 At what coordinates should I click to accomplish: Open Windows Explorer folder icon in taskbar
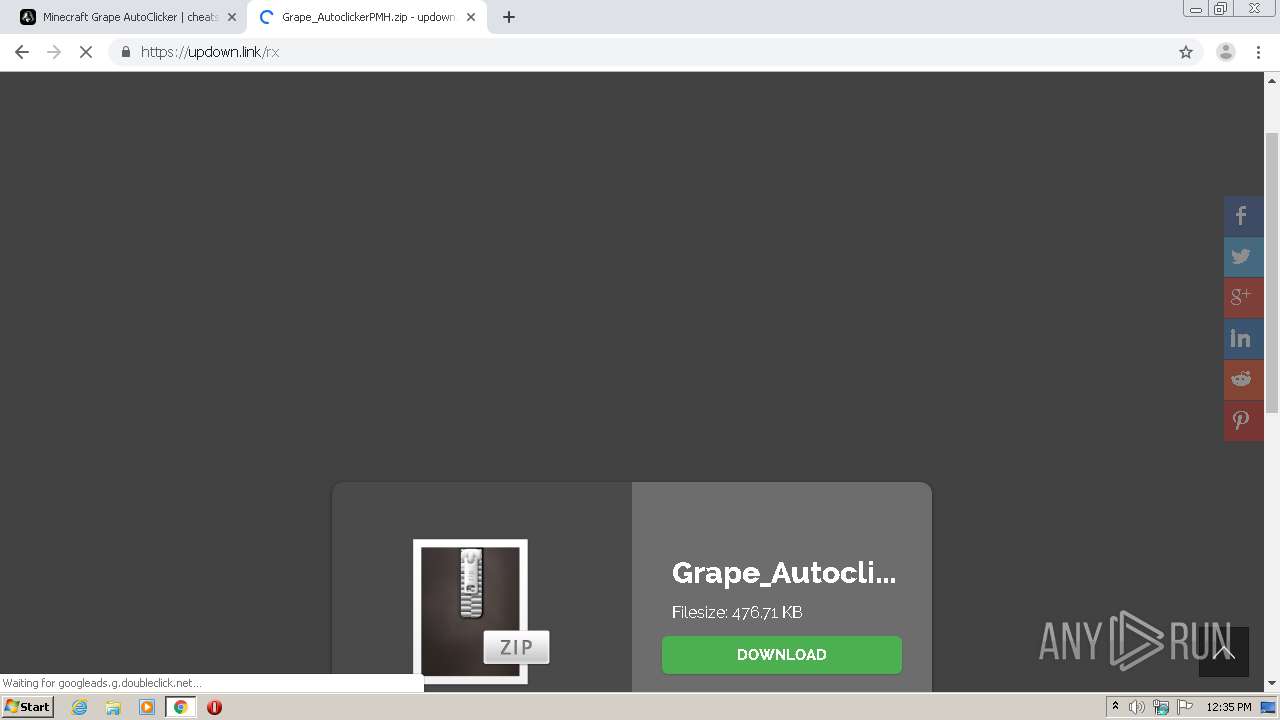(113, 707)
